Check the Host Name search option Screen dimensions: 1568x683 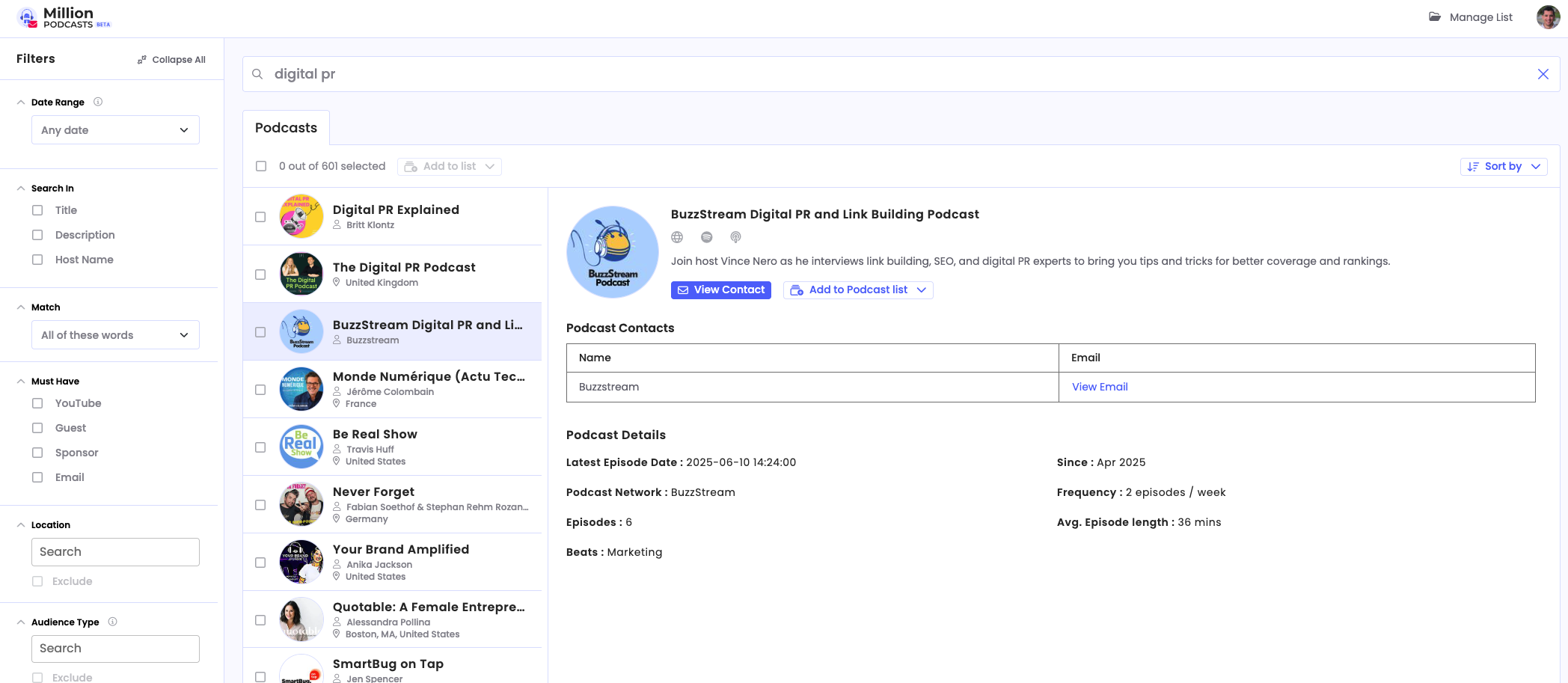pyautogui.click(x=37, y=260)
